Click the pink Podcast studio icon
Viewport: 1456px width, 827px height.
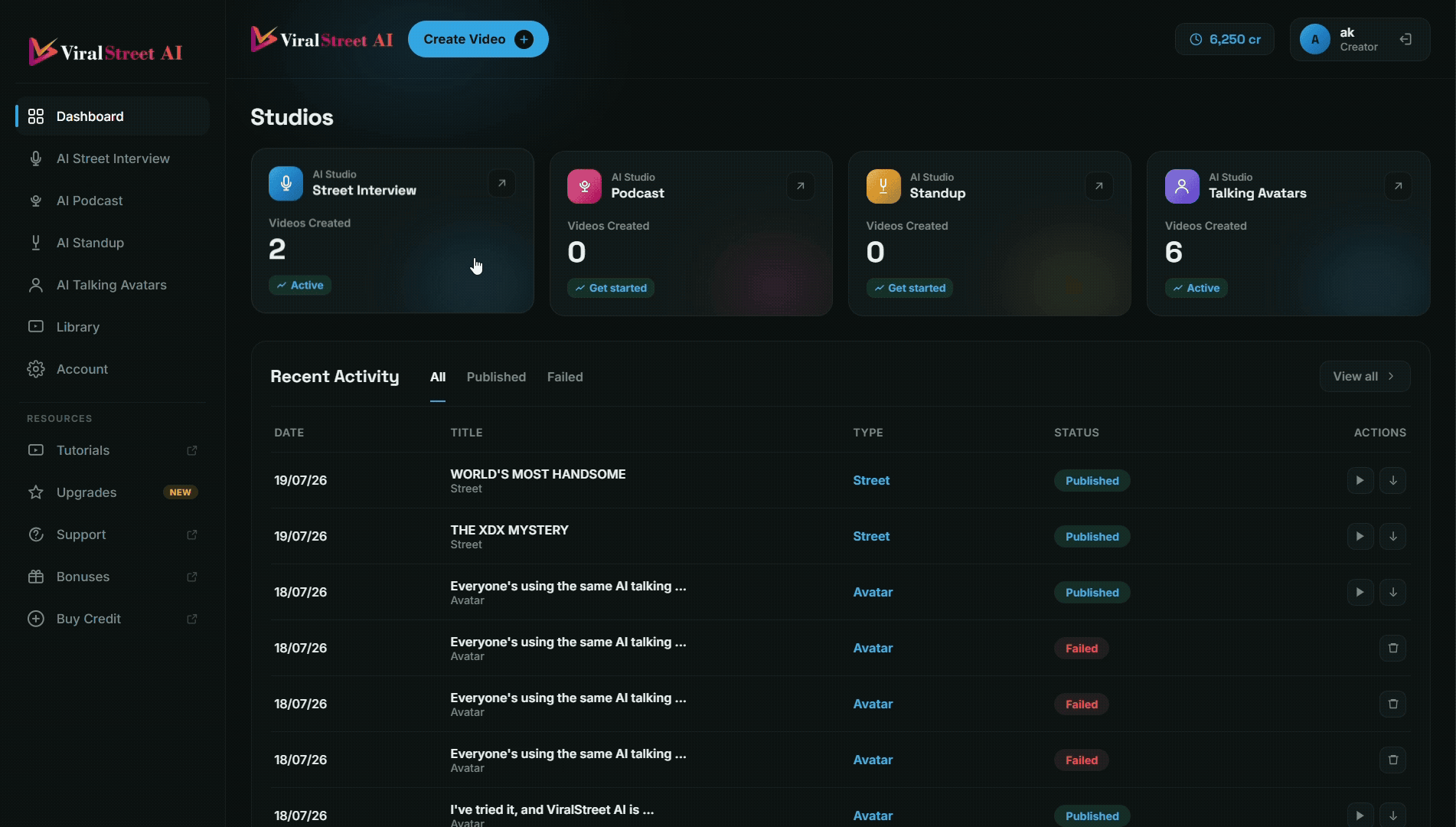click(584, 187)
